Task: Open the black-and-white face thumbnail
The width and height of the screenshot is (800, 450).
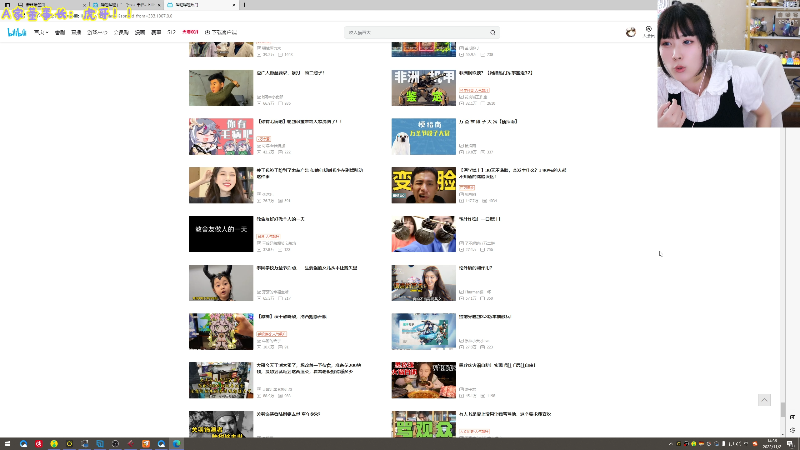Action: (221, 424)
